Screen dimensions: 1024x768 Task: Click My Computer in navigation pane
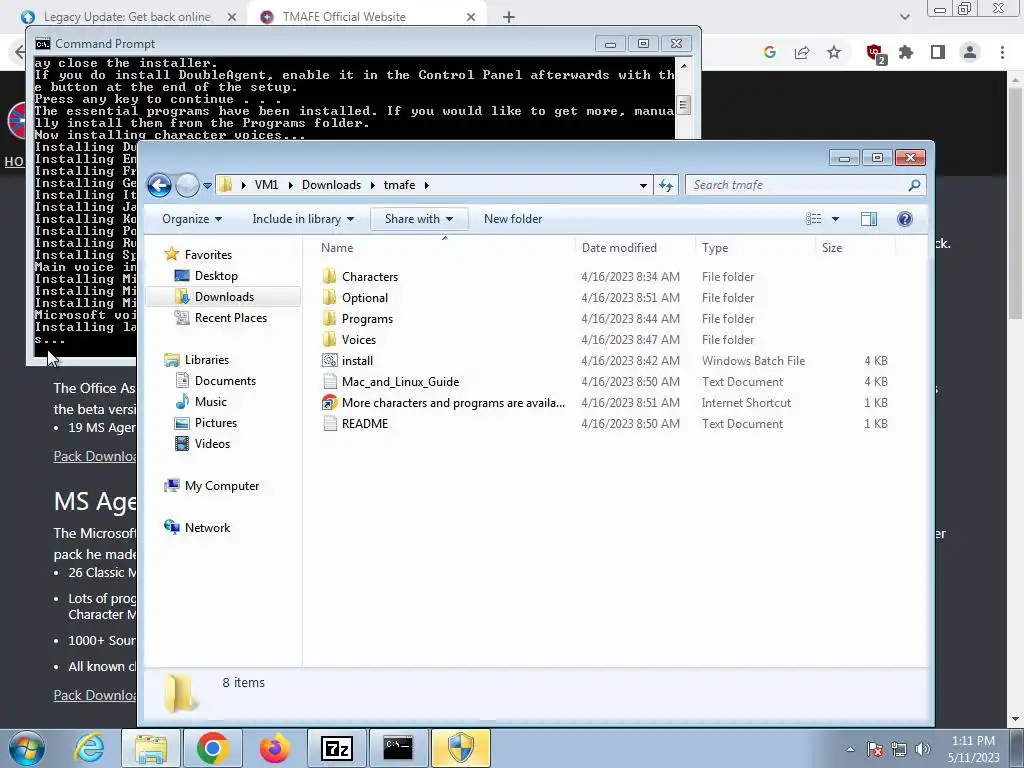click(221, 485)
